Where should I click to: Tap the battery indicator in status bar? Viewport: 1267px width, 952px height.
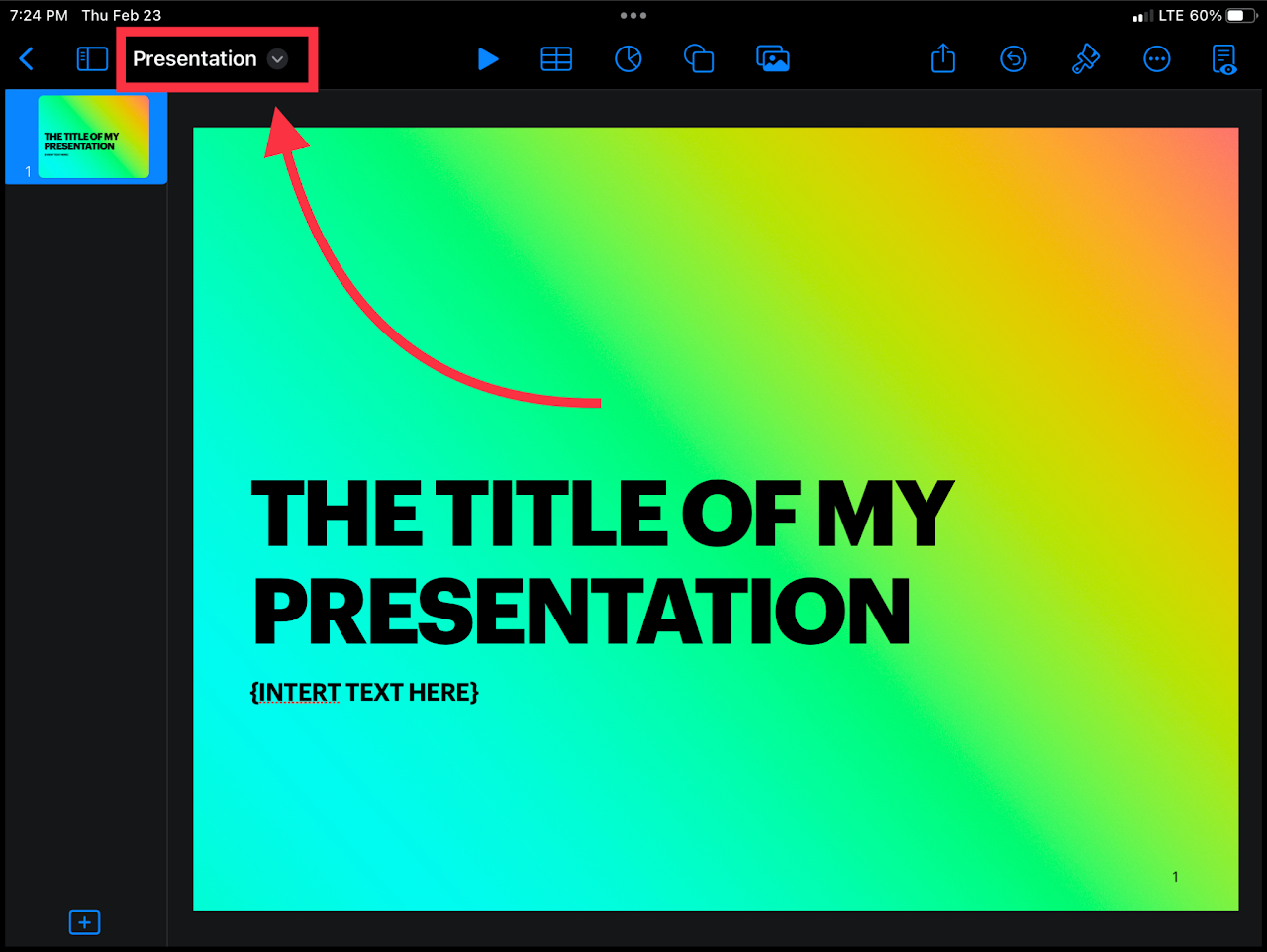[1241, 16]
